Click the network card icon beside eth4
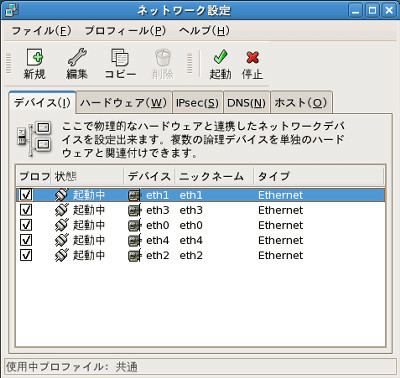The height and width of the screenshot is (378, 400). point(135,240)
